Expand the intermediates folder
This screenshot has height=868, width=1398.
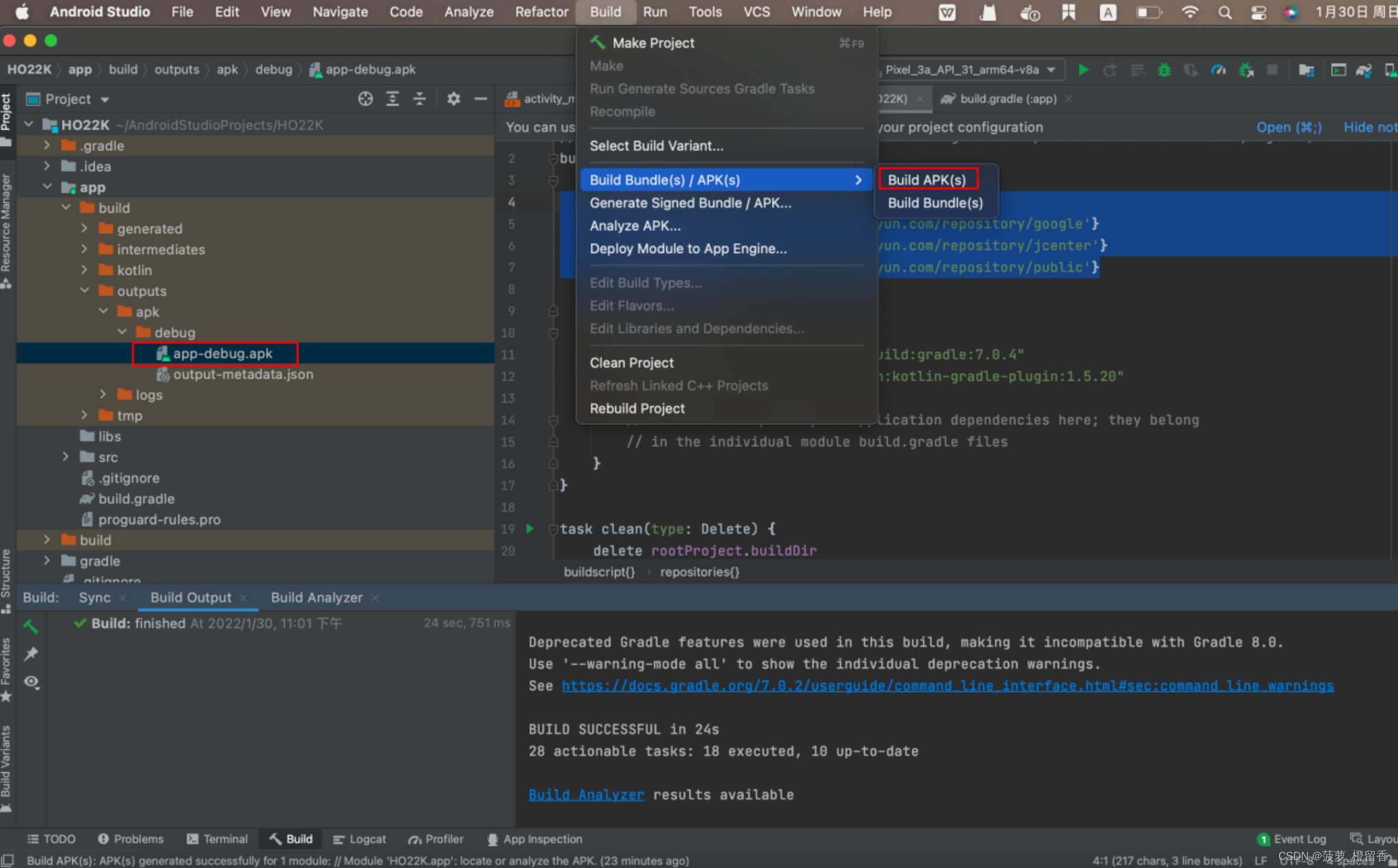point(84,249)
